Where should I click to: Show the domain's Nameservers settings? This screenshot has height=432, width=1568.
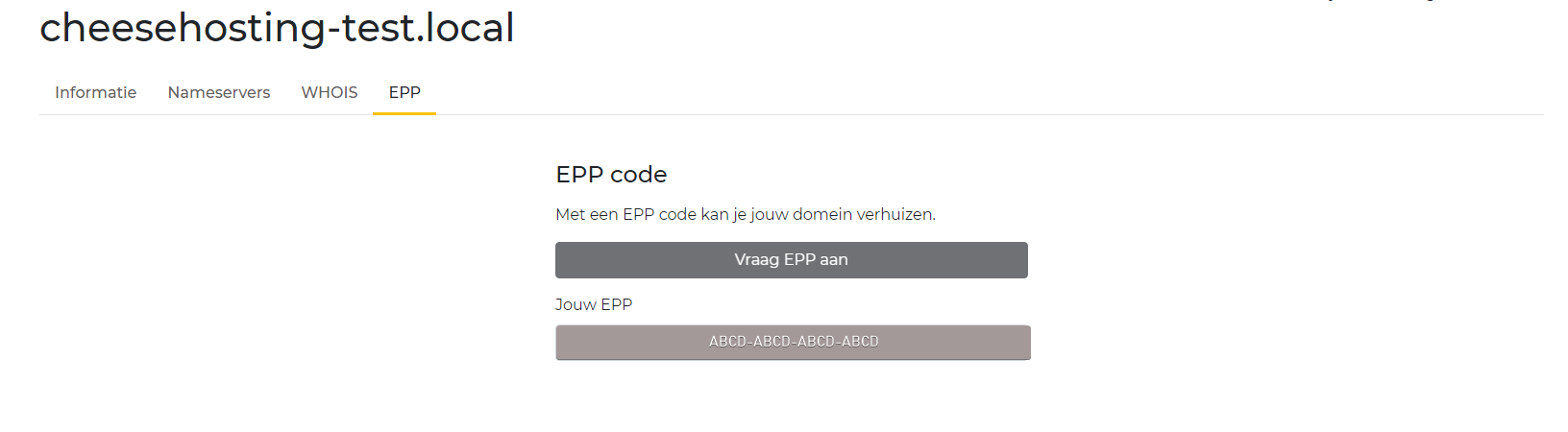[218, 92]
